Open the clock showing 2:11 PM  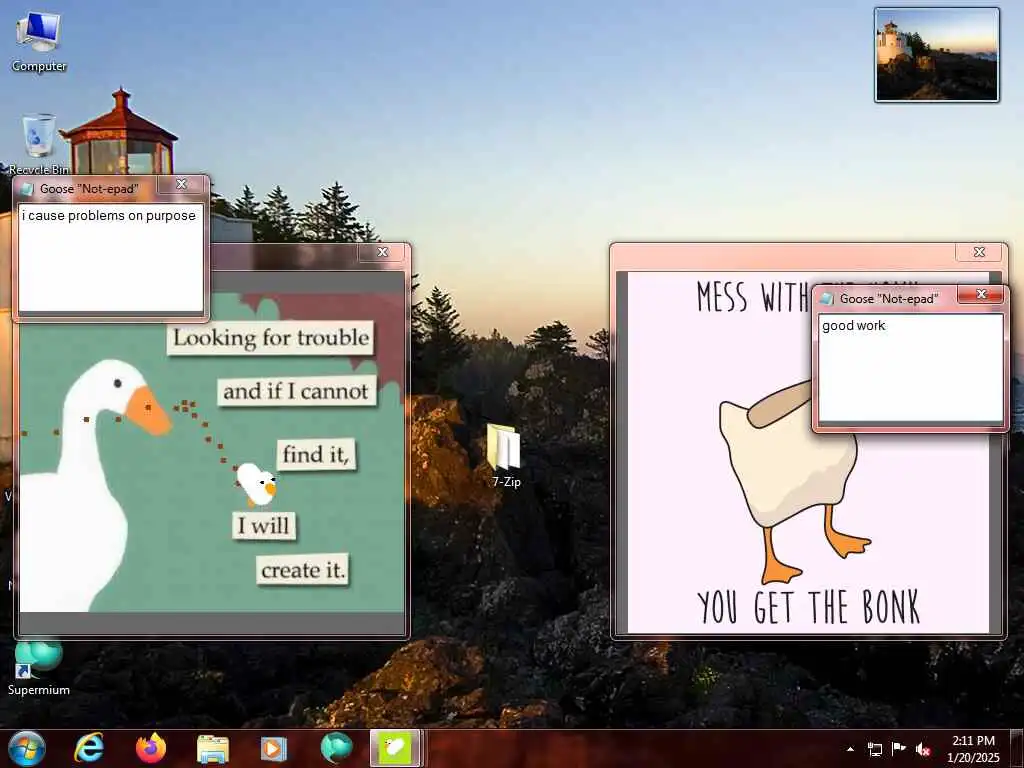pos(973,748)
